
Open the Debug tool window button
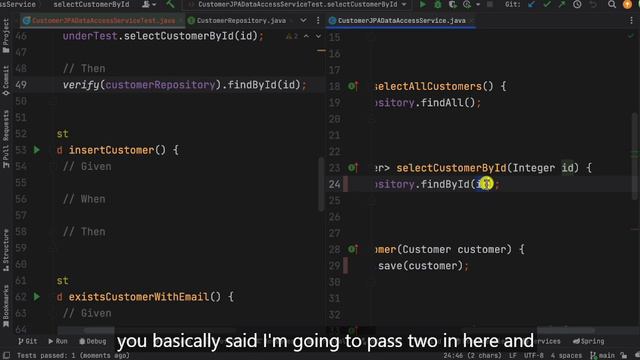point(93,341)
